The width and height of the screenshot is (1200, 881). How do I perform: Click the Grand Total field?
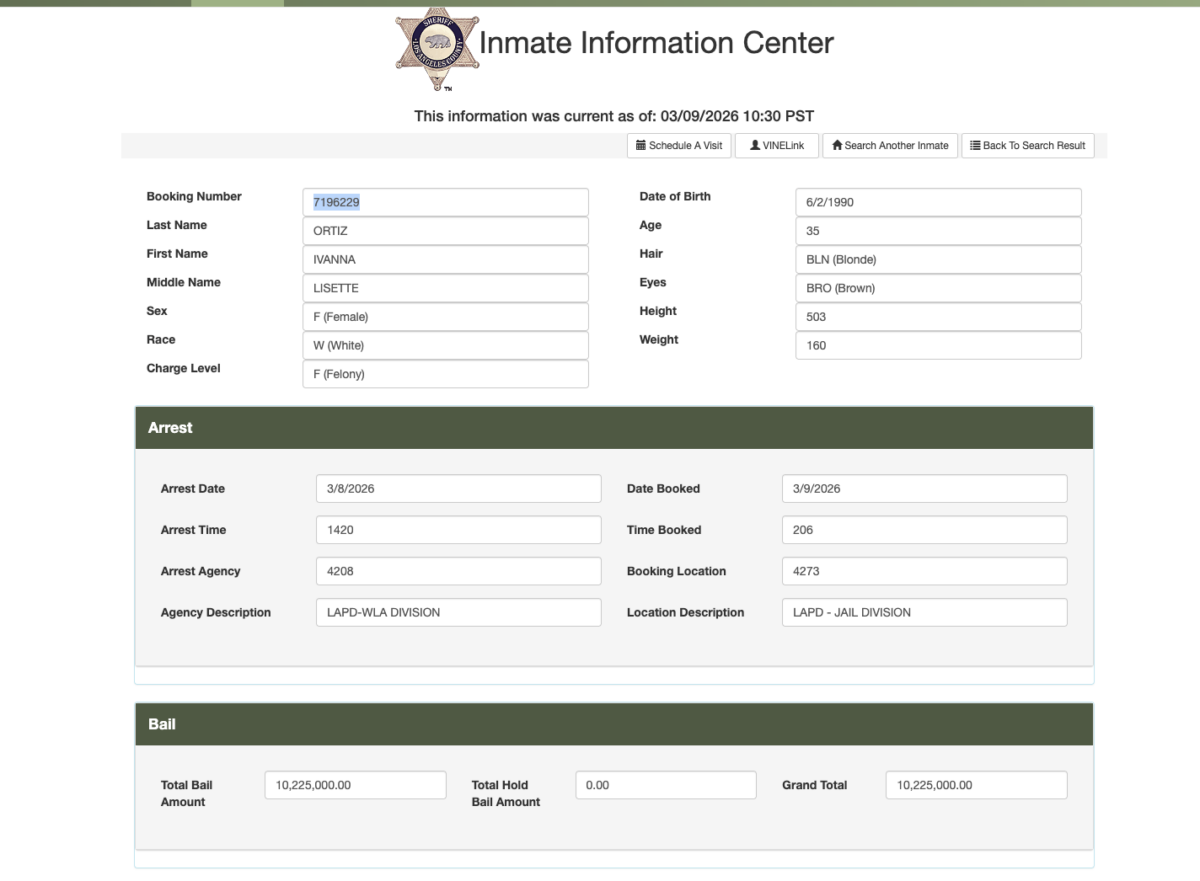pyautogui.click(x=976, y=785)
